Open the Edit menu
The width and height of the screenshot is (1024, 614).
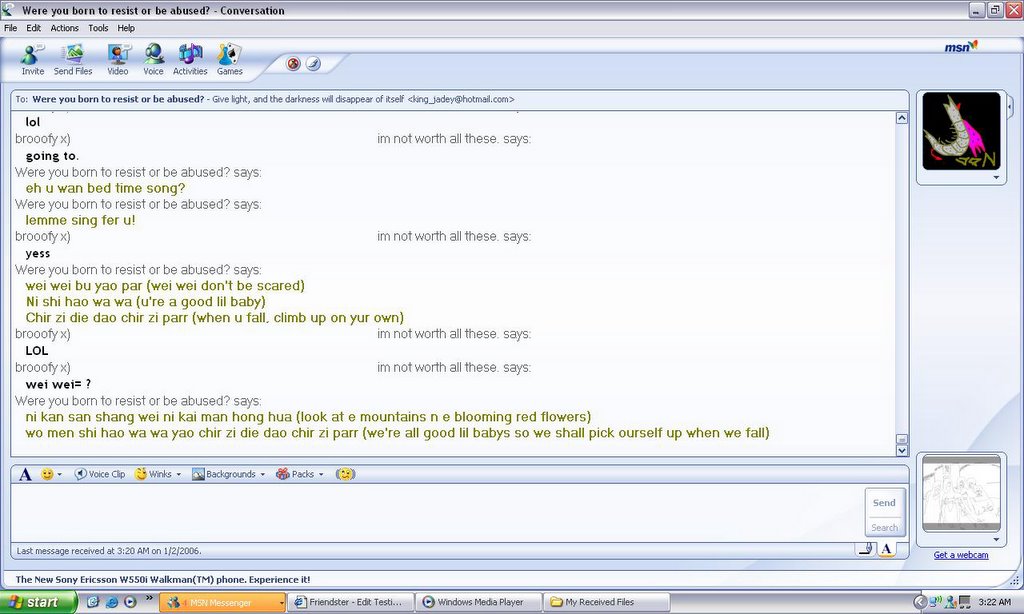coord(33,28)
